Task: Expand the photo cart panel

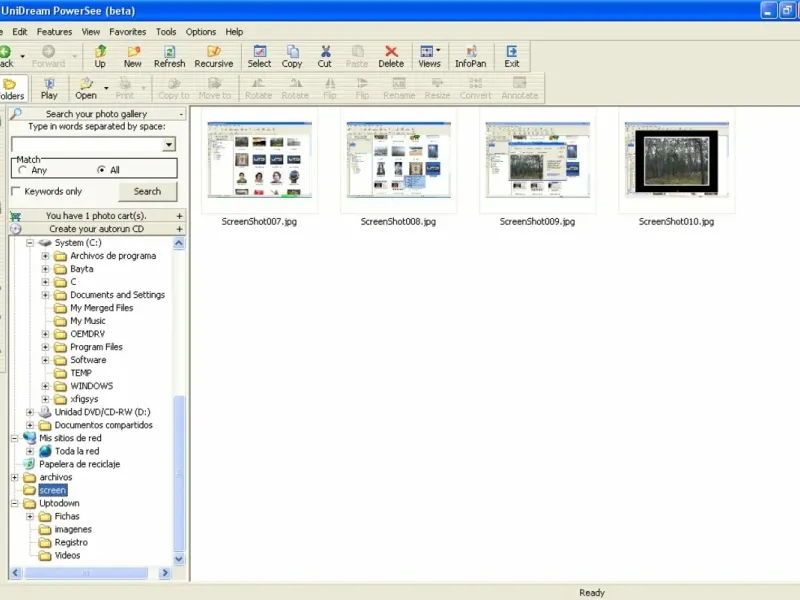Action: point(180,216)
